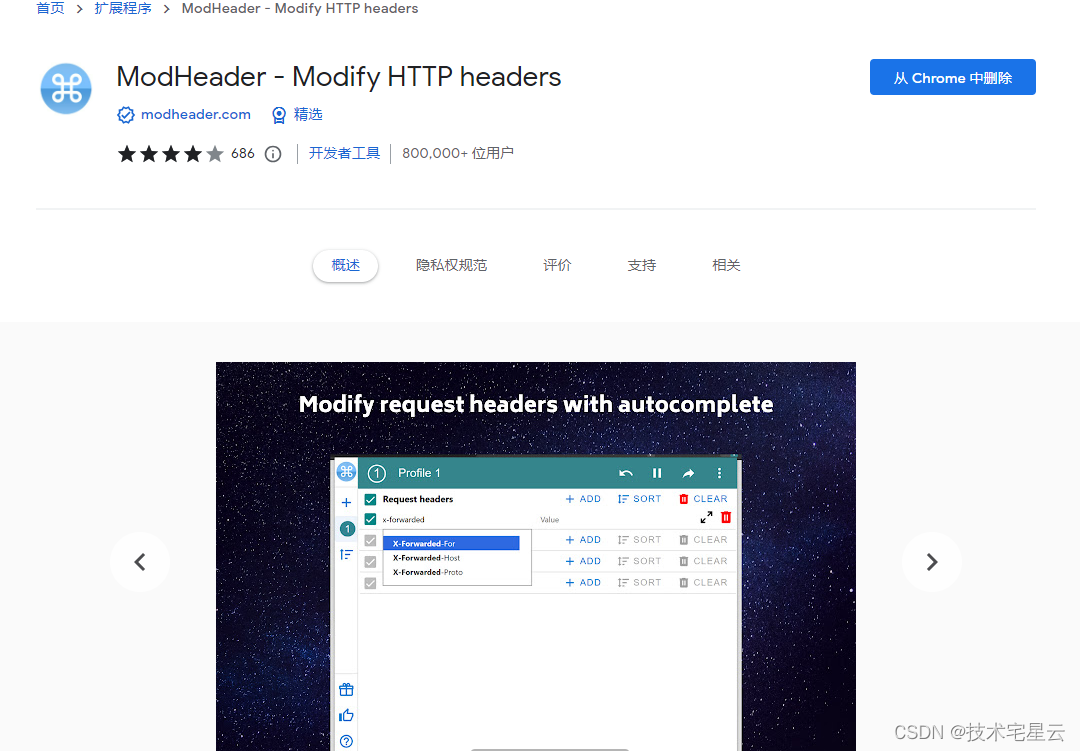This screenshot has height=751, width=1080.
Task: Expand the header row with diagonal arrows icon
Action: 706,517
